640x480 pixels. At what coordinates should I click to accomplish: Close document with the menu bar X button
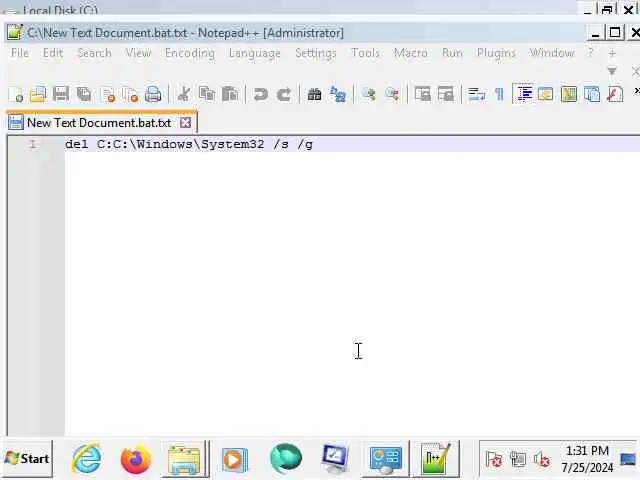pos(636,72)
